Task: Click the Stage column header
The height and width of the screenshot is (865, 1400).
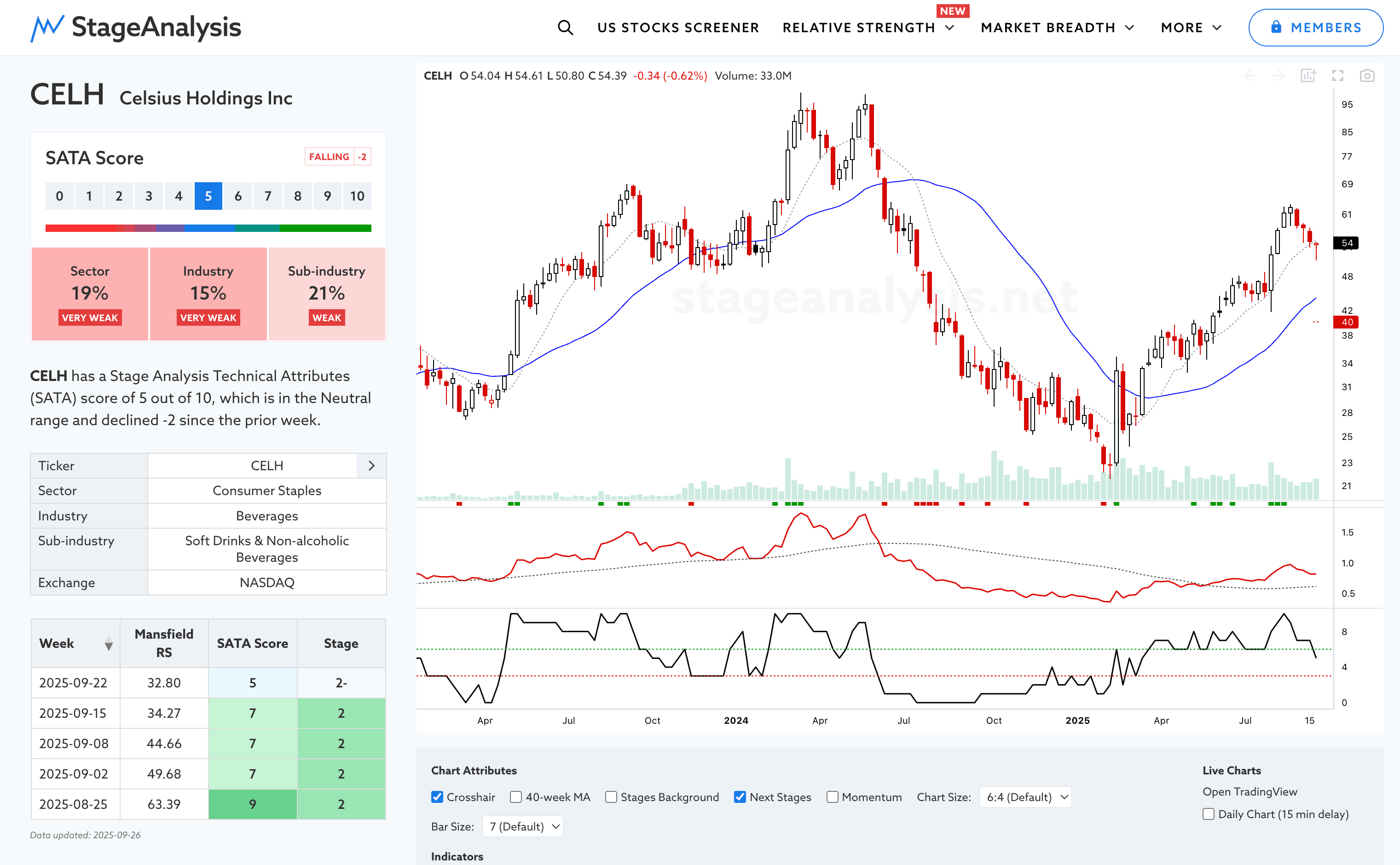Action: (341, 643)
